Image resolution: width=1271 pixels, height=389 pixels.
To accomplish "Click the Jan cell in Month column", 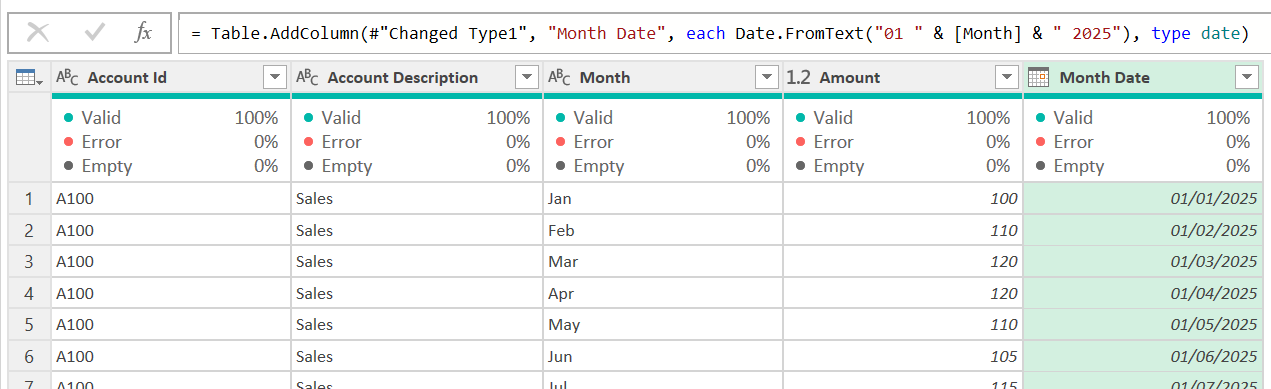I will point(663,199).
